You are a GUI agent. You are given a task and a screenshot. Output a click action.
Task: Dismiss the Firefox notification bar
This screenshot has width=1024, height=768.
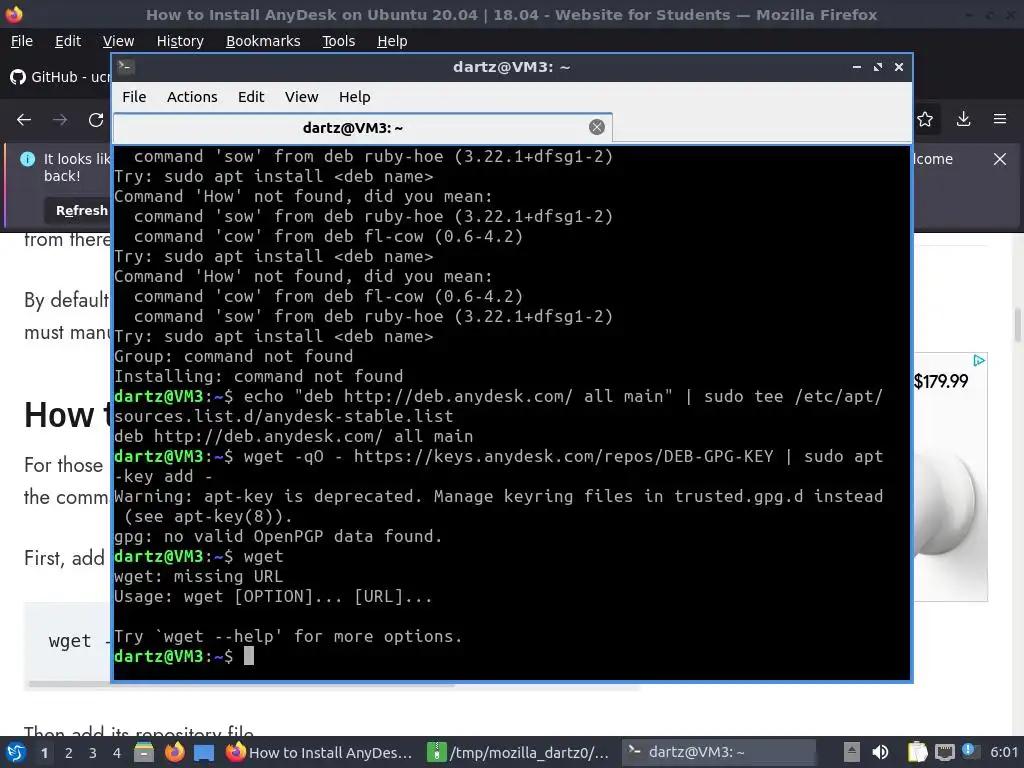[1000, 159]
